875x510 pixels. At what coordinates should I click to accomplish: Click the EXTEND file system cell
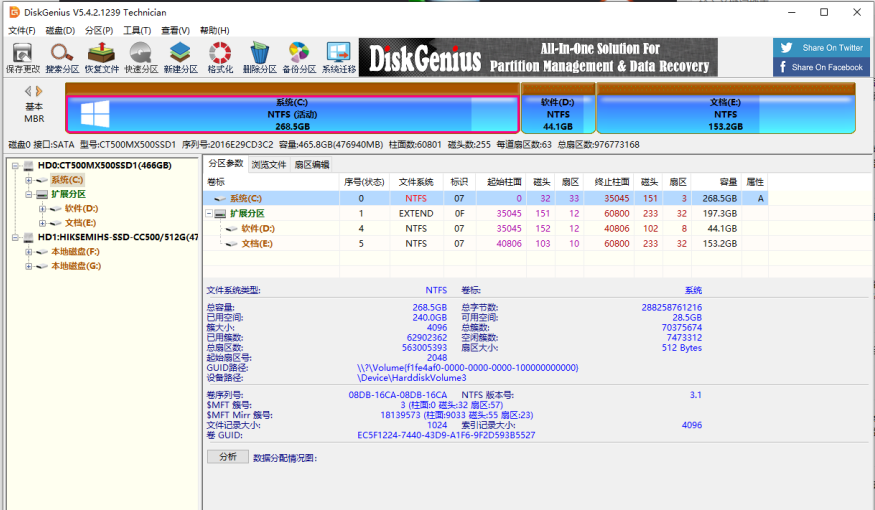(x=416, y=214)
